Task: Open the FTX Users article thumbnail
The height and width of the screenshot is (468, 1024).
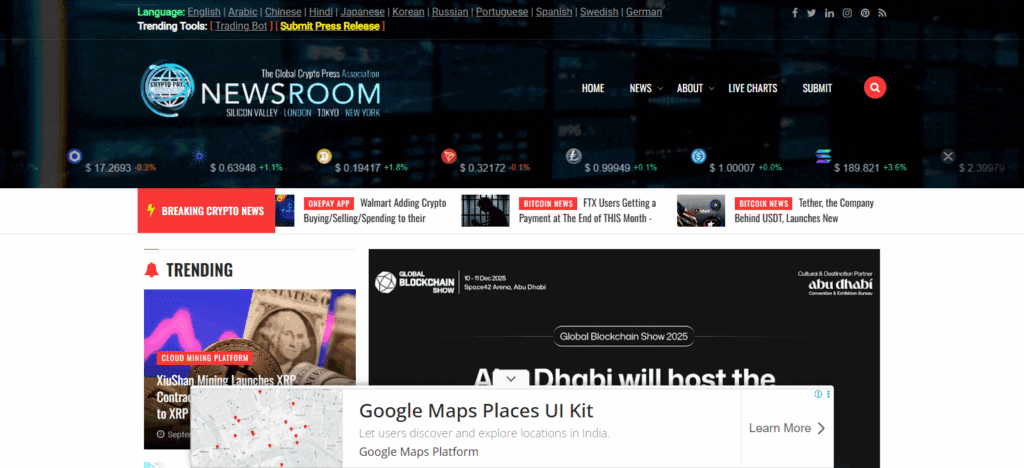Action: [485, 210]
